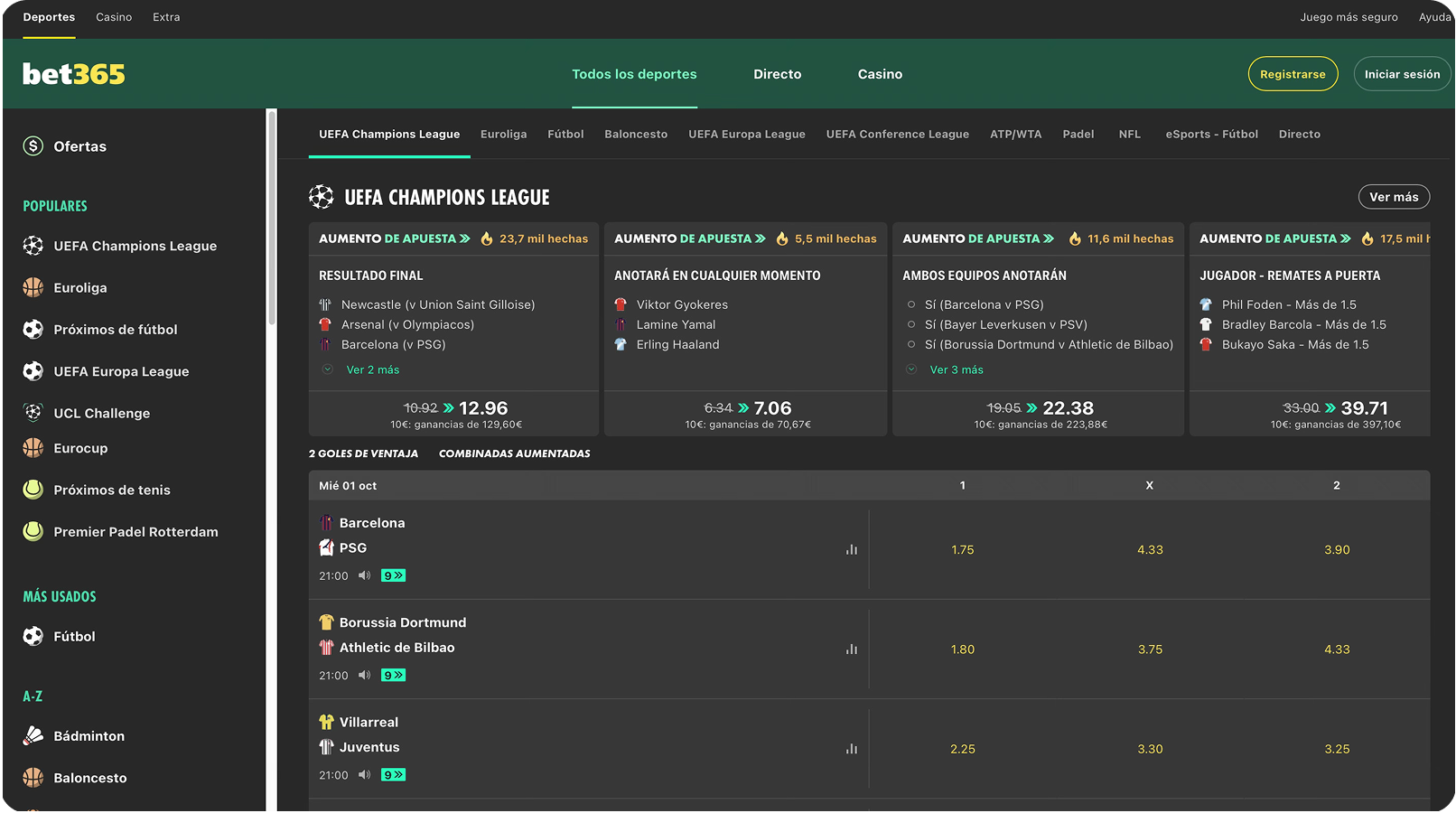1456x813 pixels.
Task: Open Juego más seguro link
Action: click(1349, 17)
